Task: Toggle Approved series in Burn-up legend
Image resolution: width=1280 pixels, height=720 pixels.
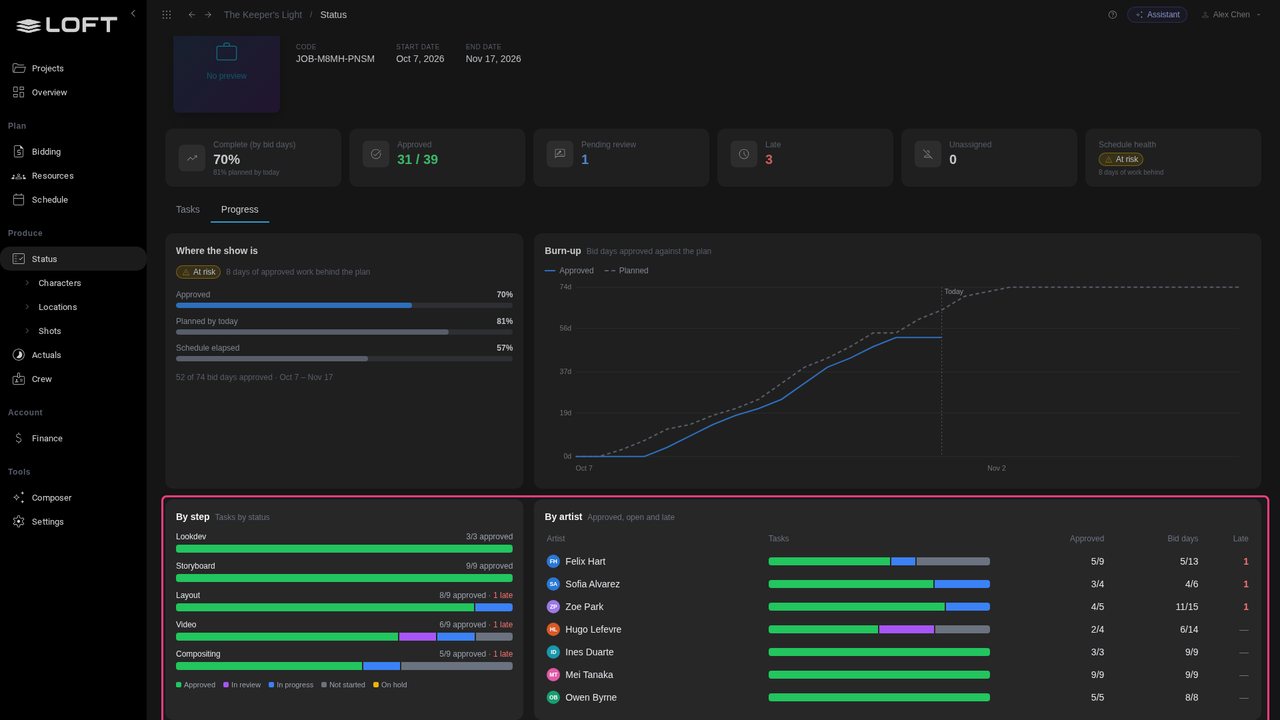Action: [569, 271]
